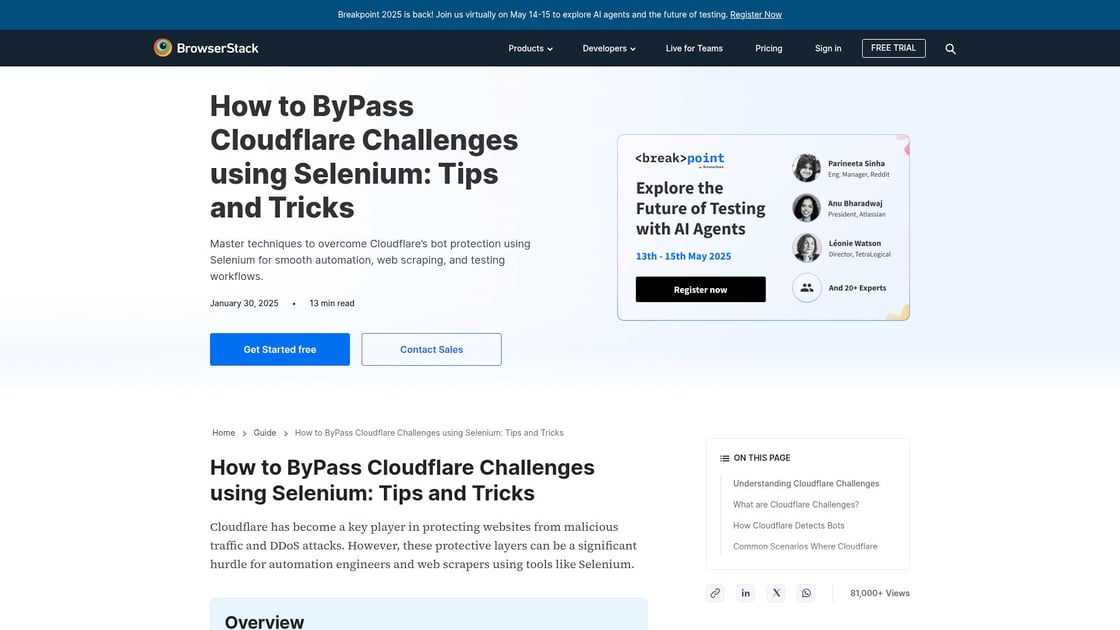The image size is (1120, 630).
Task: Share the article on X
Action: [x=776, y=593]
